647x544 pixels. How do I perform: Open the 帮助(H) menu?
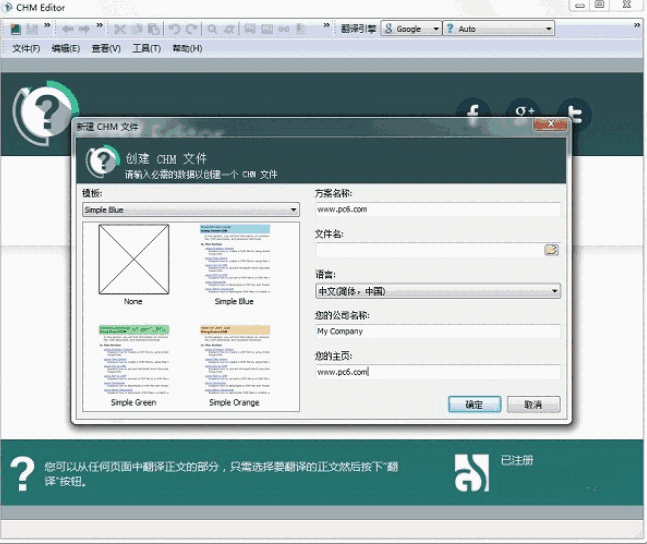point(187,49)
